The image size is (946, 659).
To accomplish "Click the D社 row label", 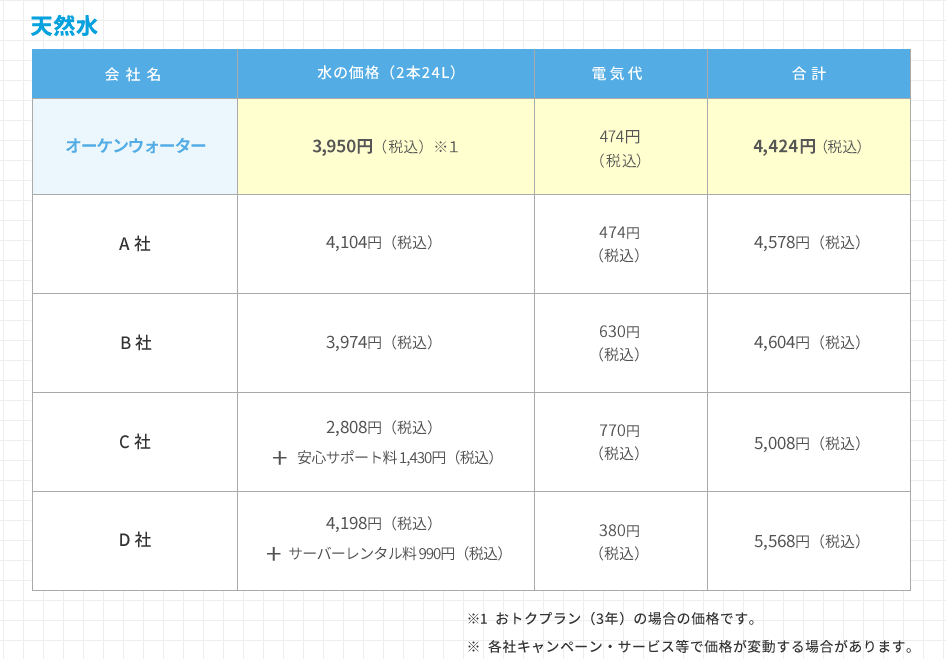I will click(135, 540).
